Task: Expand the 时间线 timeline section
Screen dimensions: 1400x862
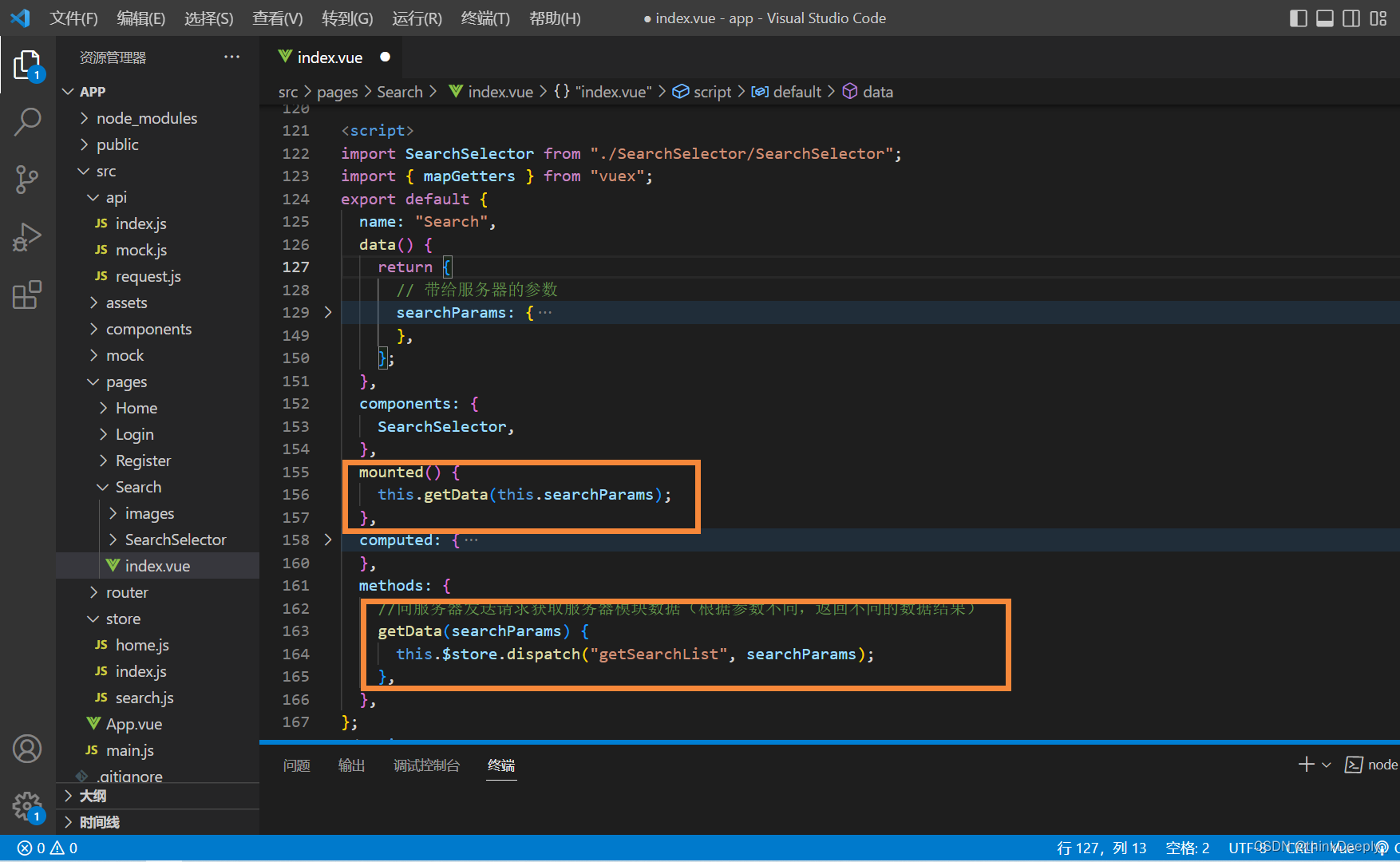Action: tap(158, 822)
